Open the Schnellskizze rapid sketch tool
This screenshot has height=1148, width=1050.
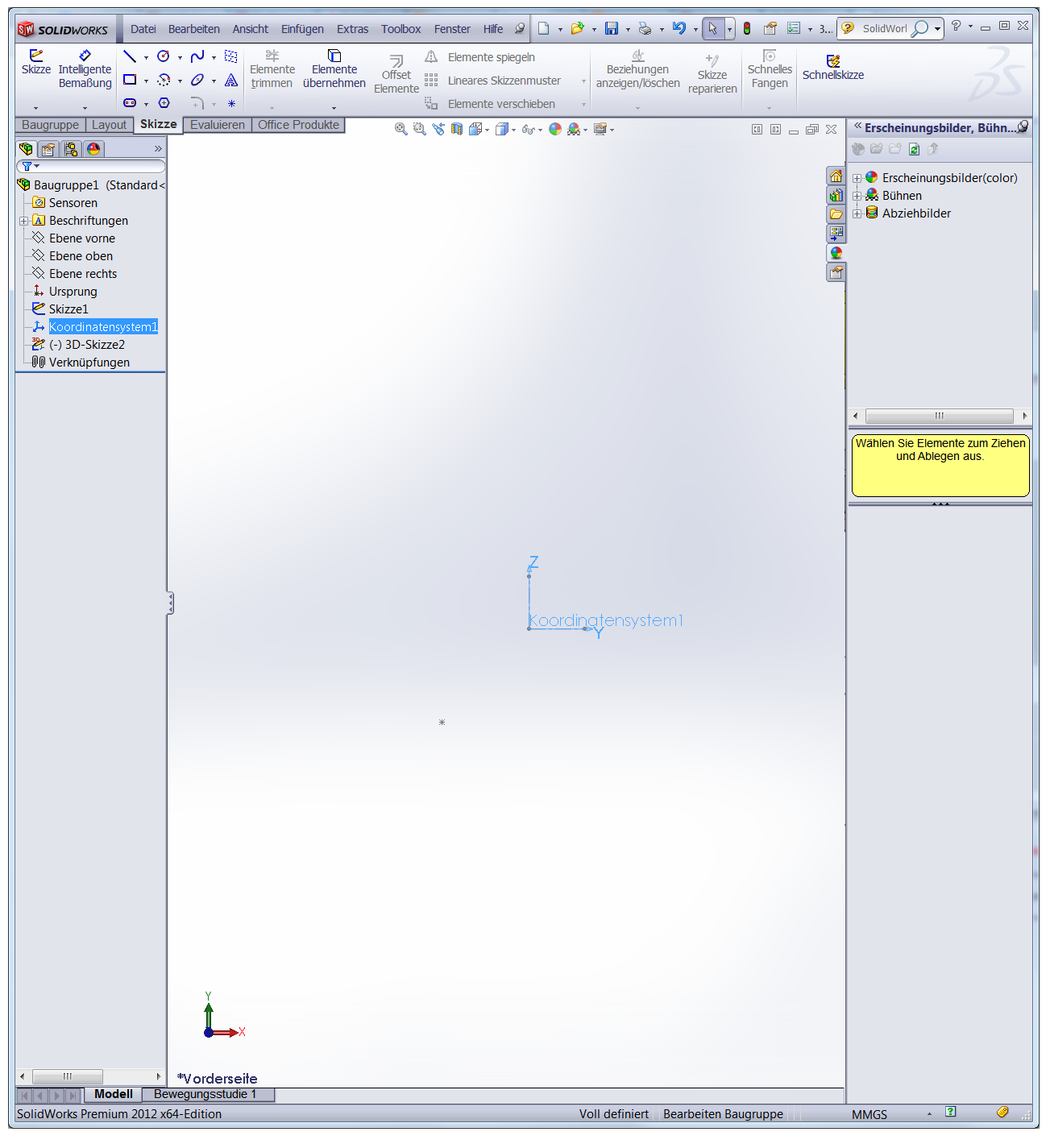pyautogui.click(x=833, y=68)
